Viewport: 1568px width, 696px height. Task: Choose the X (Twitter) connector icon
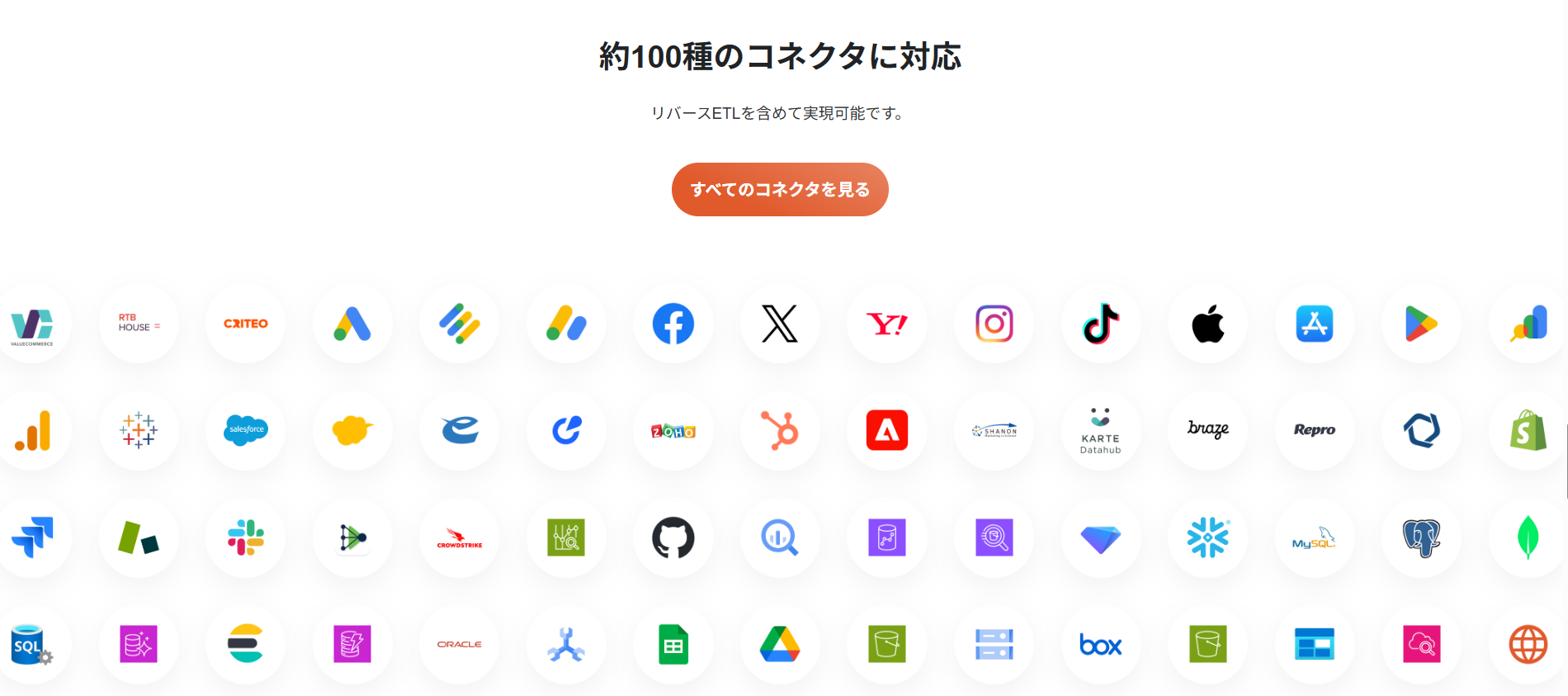[780, 324]
